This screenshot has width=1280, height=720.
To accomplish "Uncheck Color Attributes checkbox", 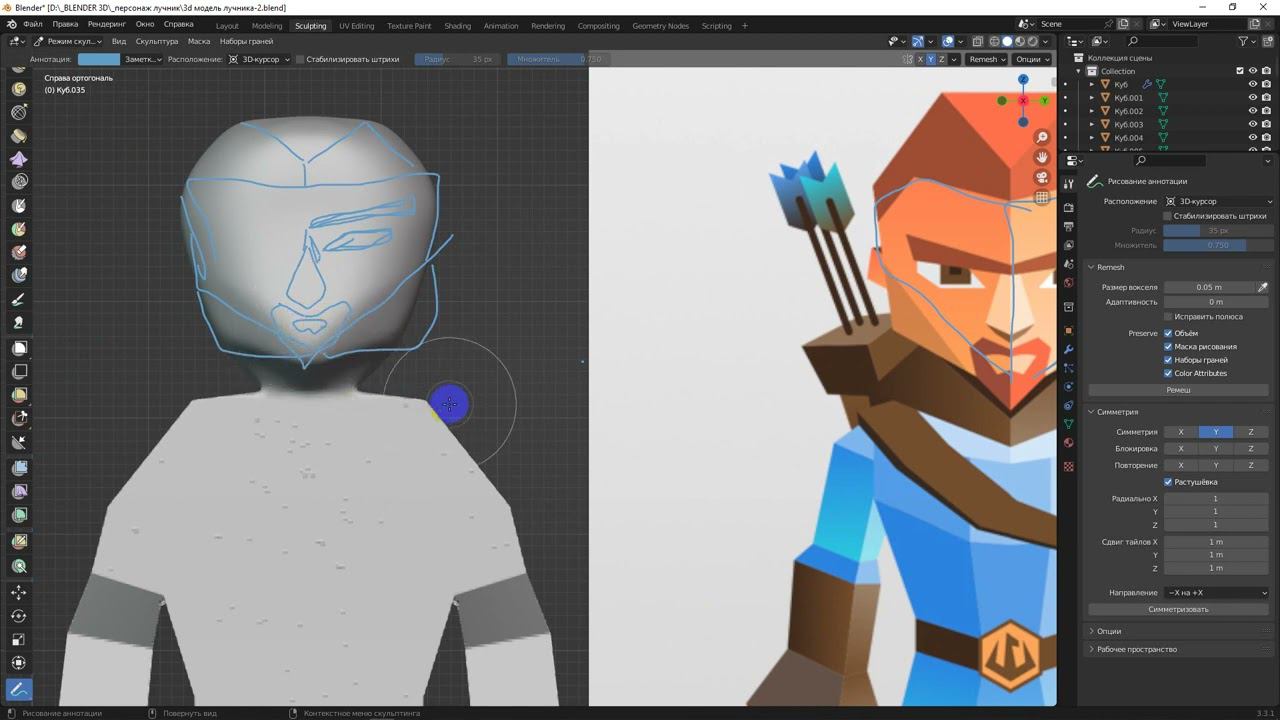I will click(x=1168, y=374).
